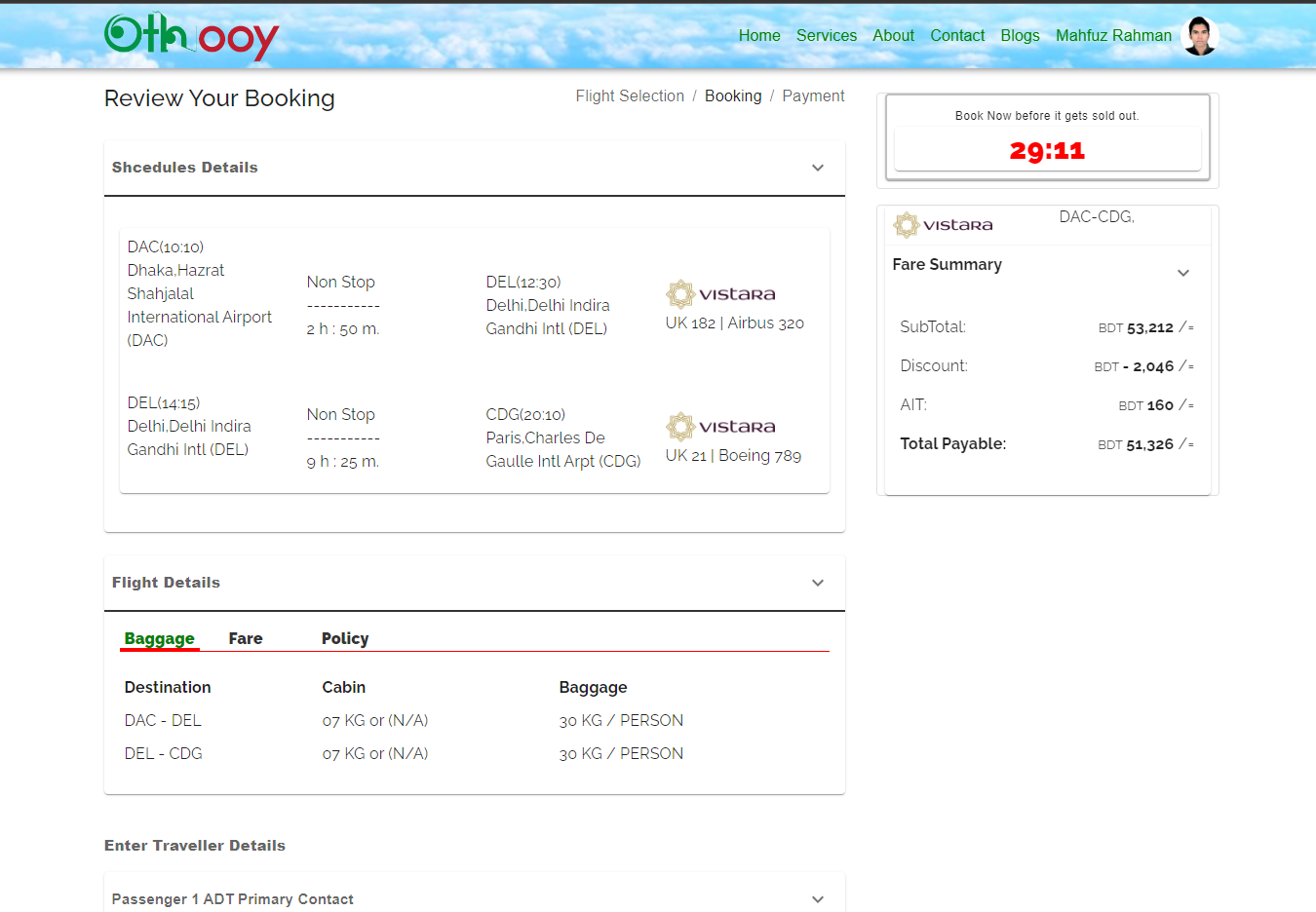This screenshot has height=912, width=1316.
Task: Go back to Flight Selection breadcrumb
Action: (x=630, y=95)
